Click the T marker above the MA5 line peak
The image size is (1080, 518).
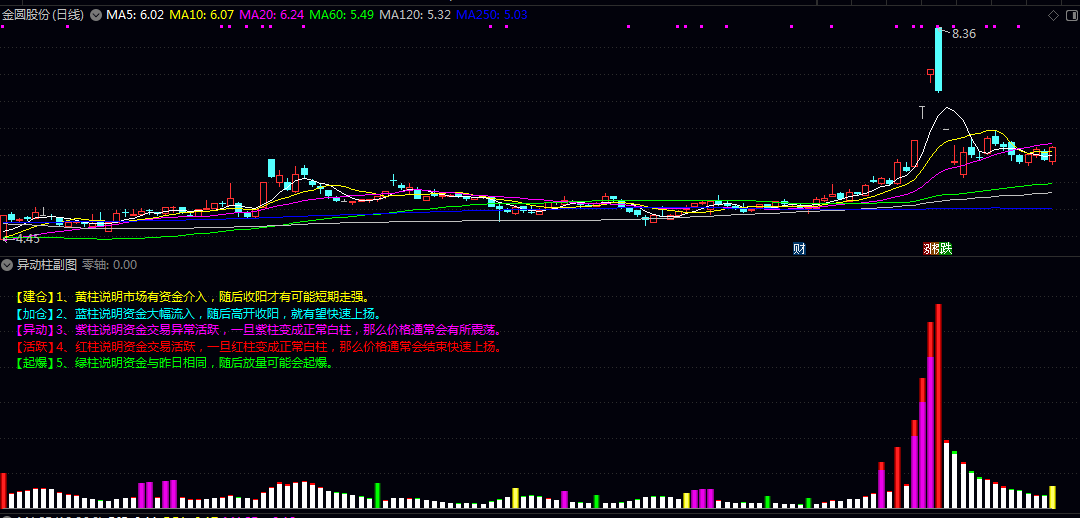click(922, 112)
